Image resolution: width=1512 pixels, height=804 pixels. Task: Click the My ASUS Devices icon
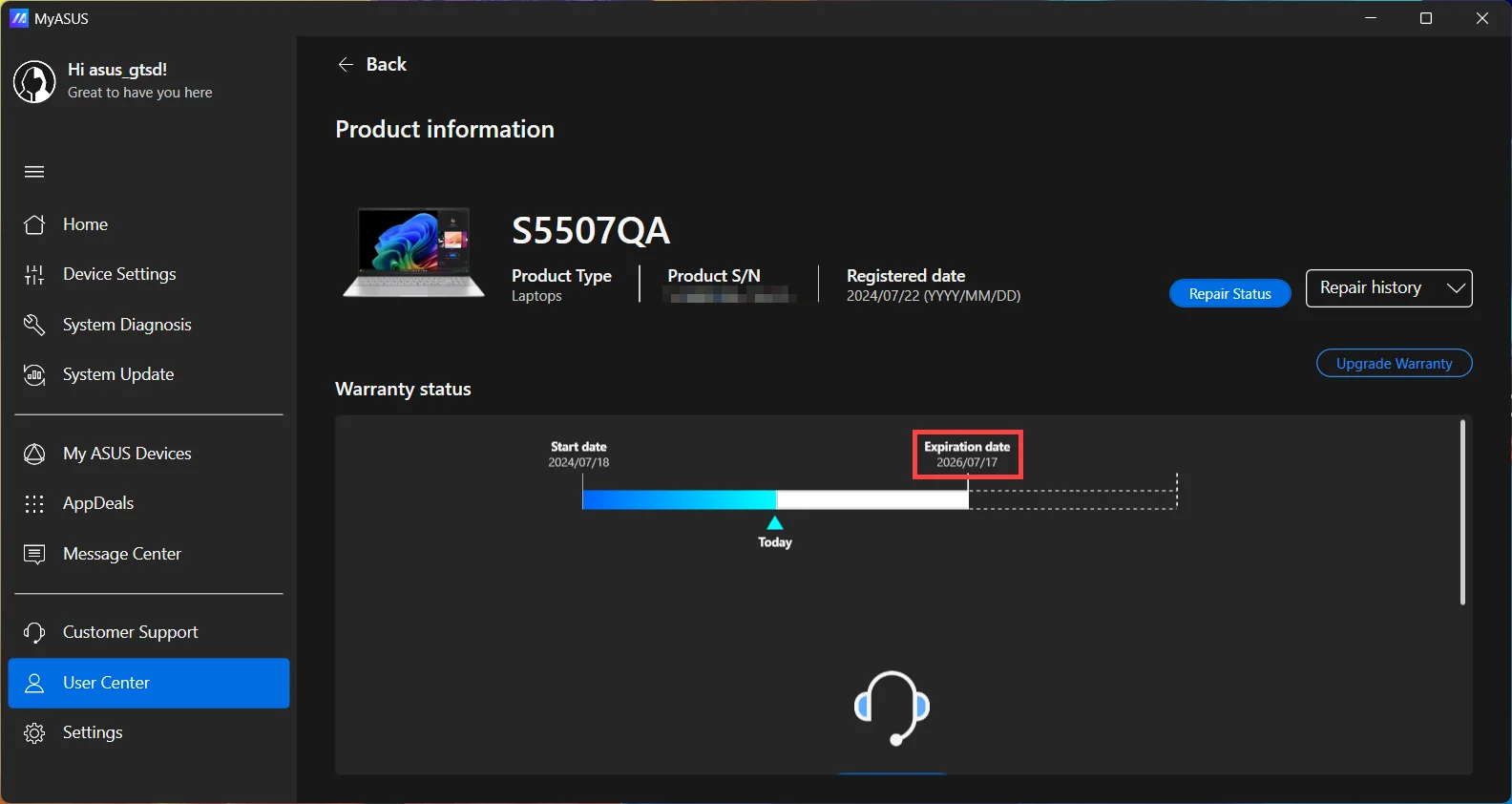[34, 454]
